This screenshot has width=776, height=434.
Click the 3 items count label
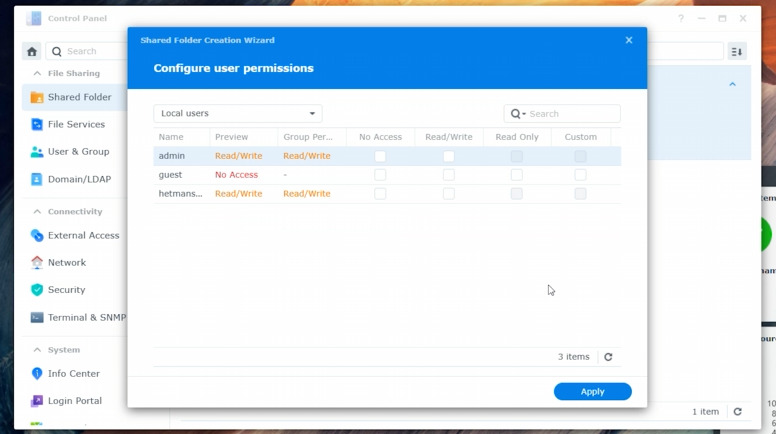click(574, 357)
